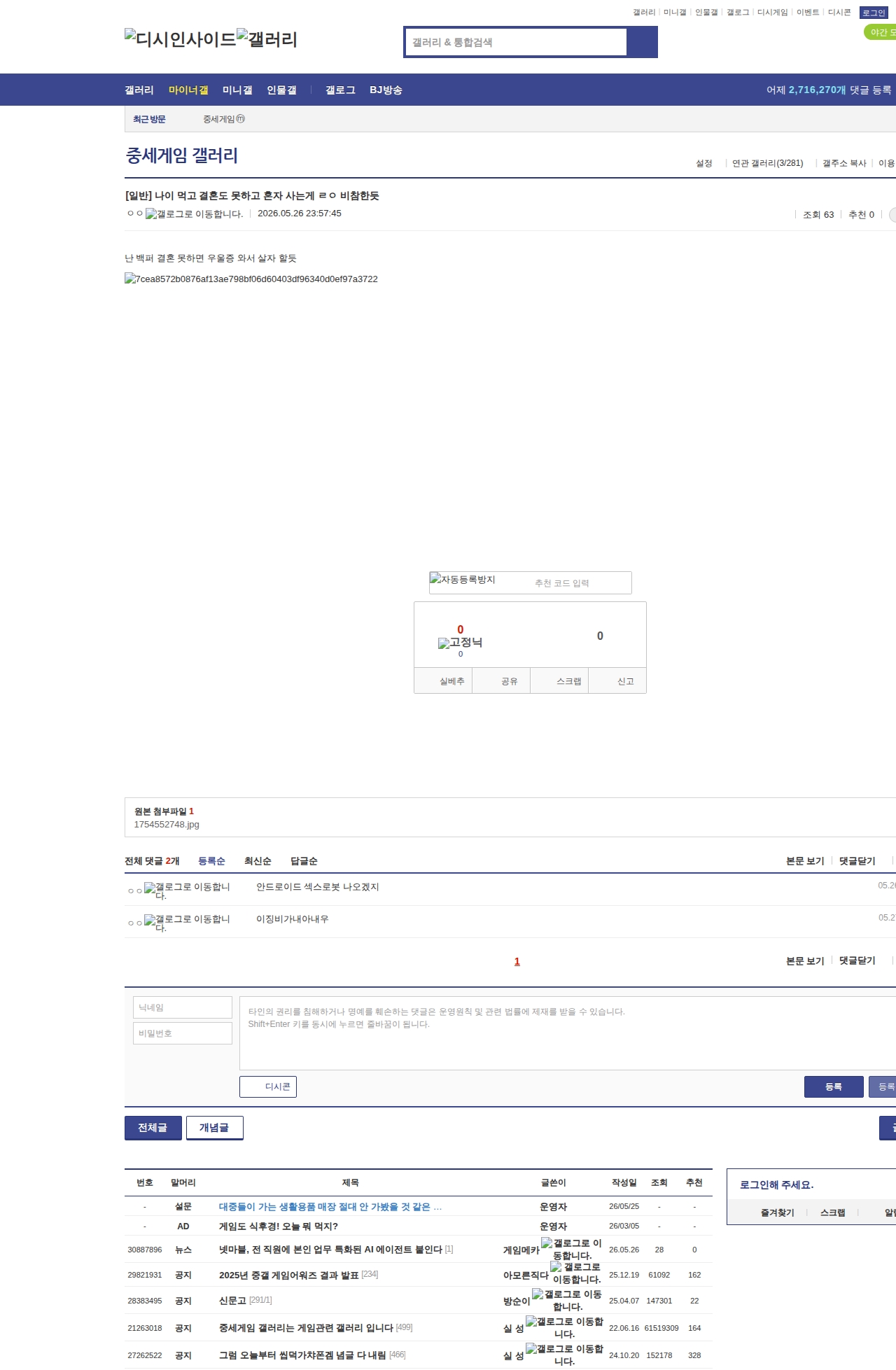The height and width of the screenshot is (1370, 896).
Task: Click the 실베추 button
Action: tap(444, 681)
